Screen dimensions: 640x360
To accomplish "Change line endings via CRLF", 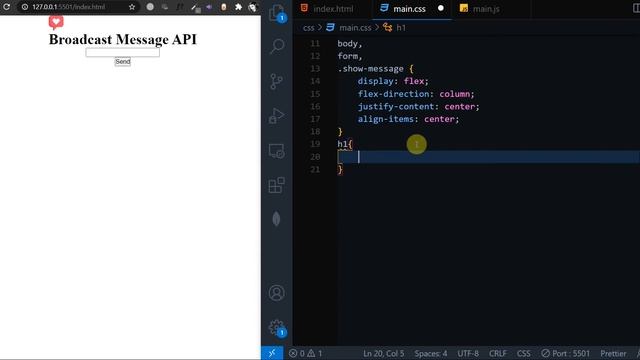I will click(498, 353).
